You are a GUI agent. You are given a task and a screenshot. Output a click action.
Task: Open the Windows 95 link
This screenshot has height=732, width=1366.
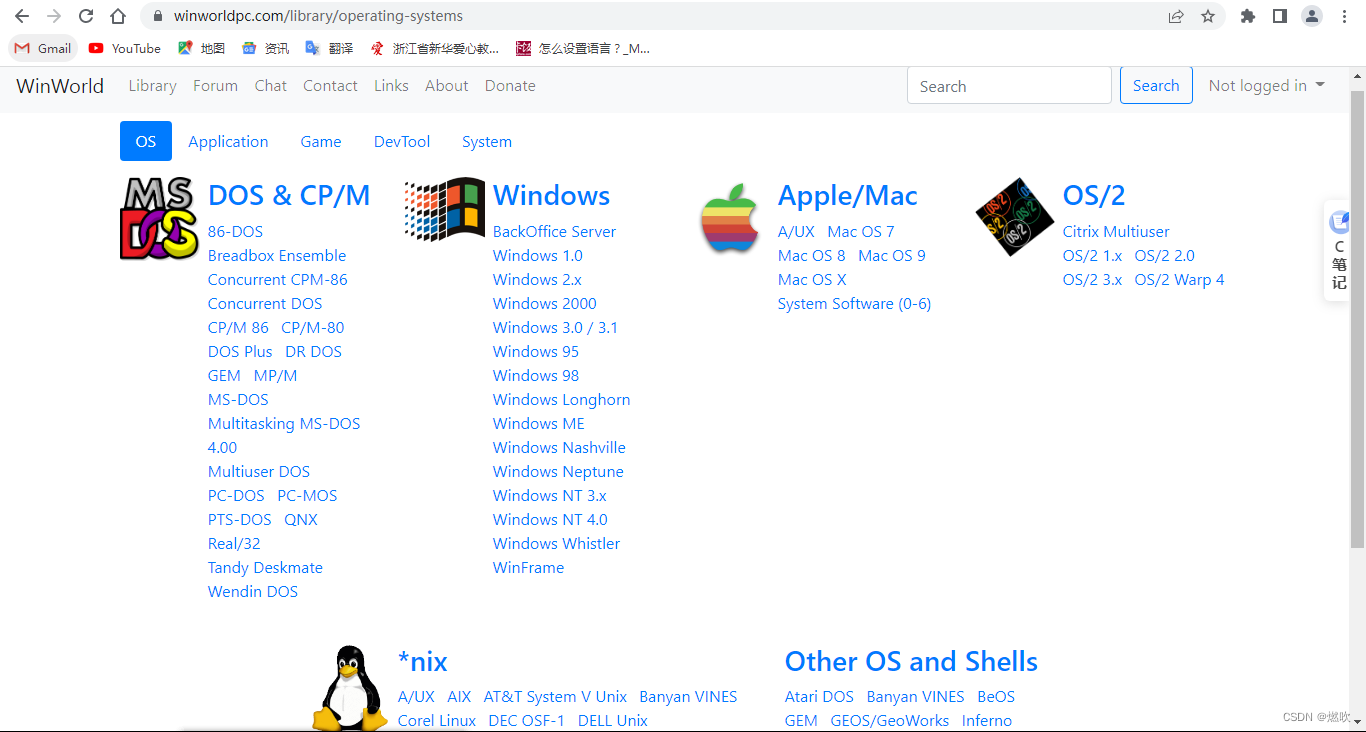pos(535,351)
